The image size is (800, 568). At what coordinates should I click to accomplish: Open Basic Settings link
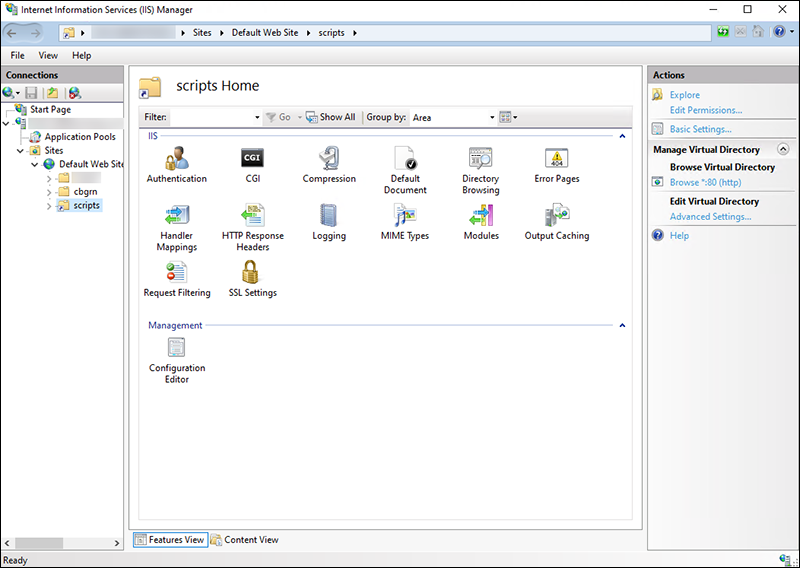(x=701, y=129)
